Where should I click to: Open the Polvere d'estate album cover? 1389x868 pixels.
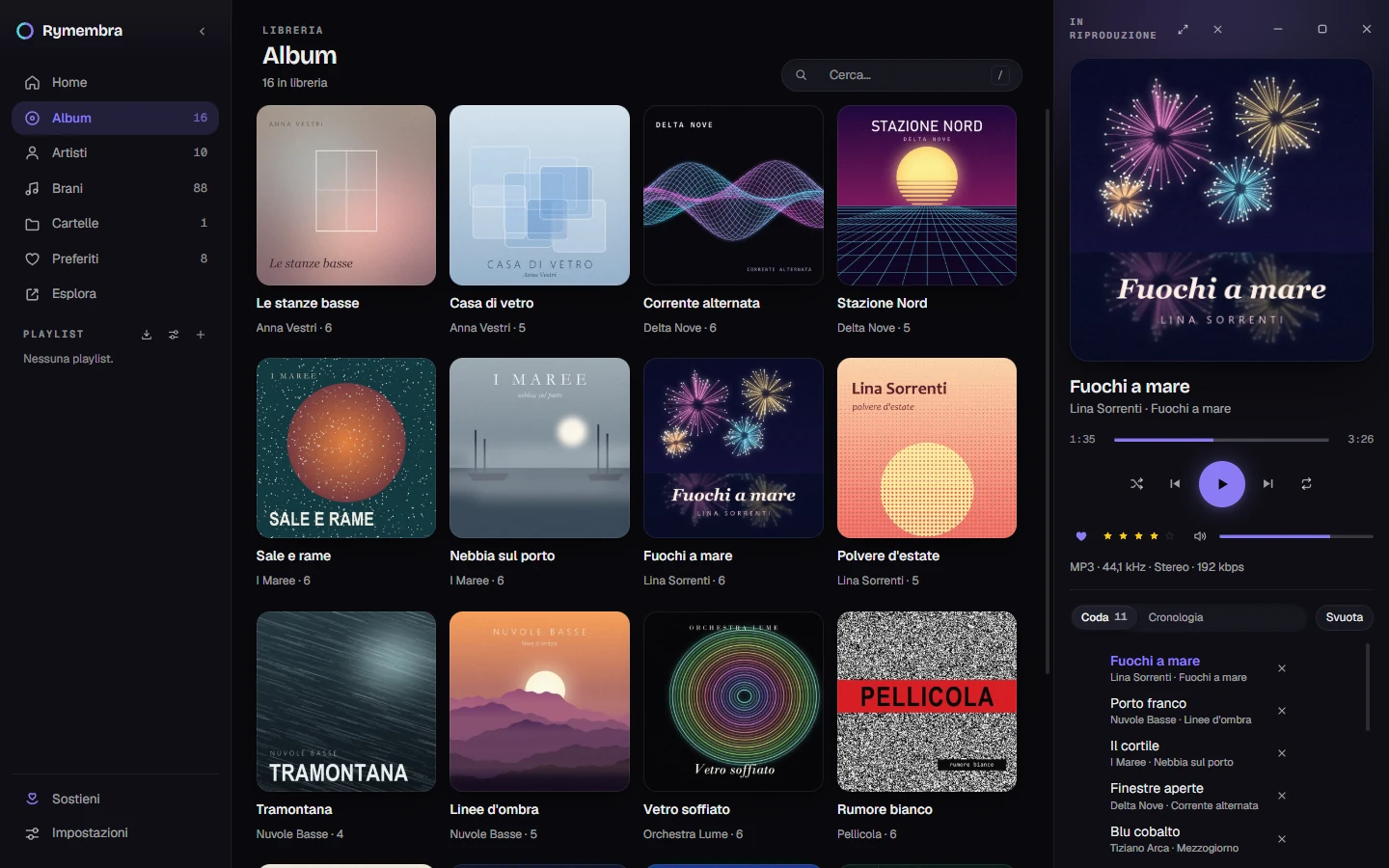(x=927, y=448)
